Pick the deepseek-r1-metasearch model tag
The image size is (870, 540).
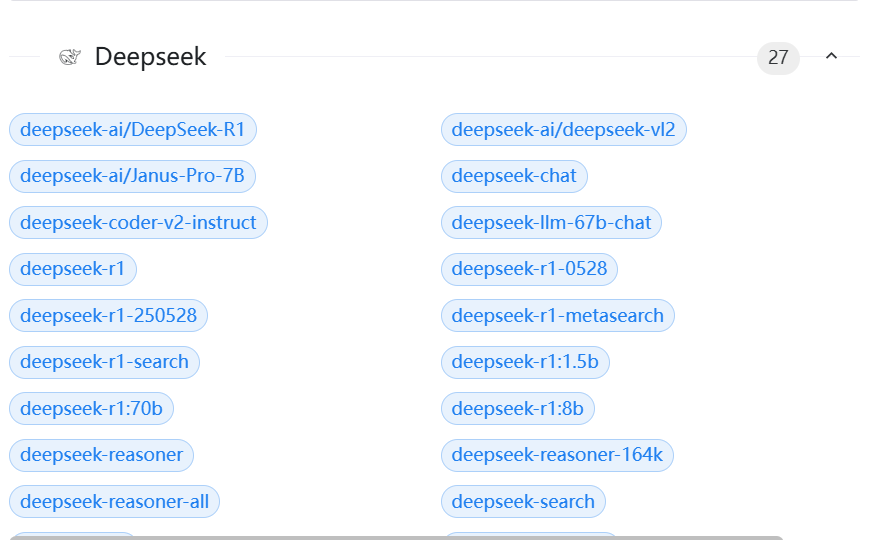(558, 316)
